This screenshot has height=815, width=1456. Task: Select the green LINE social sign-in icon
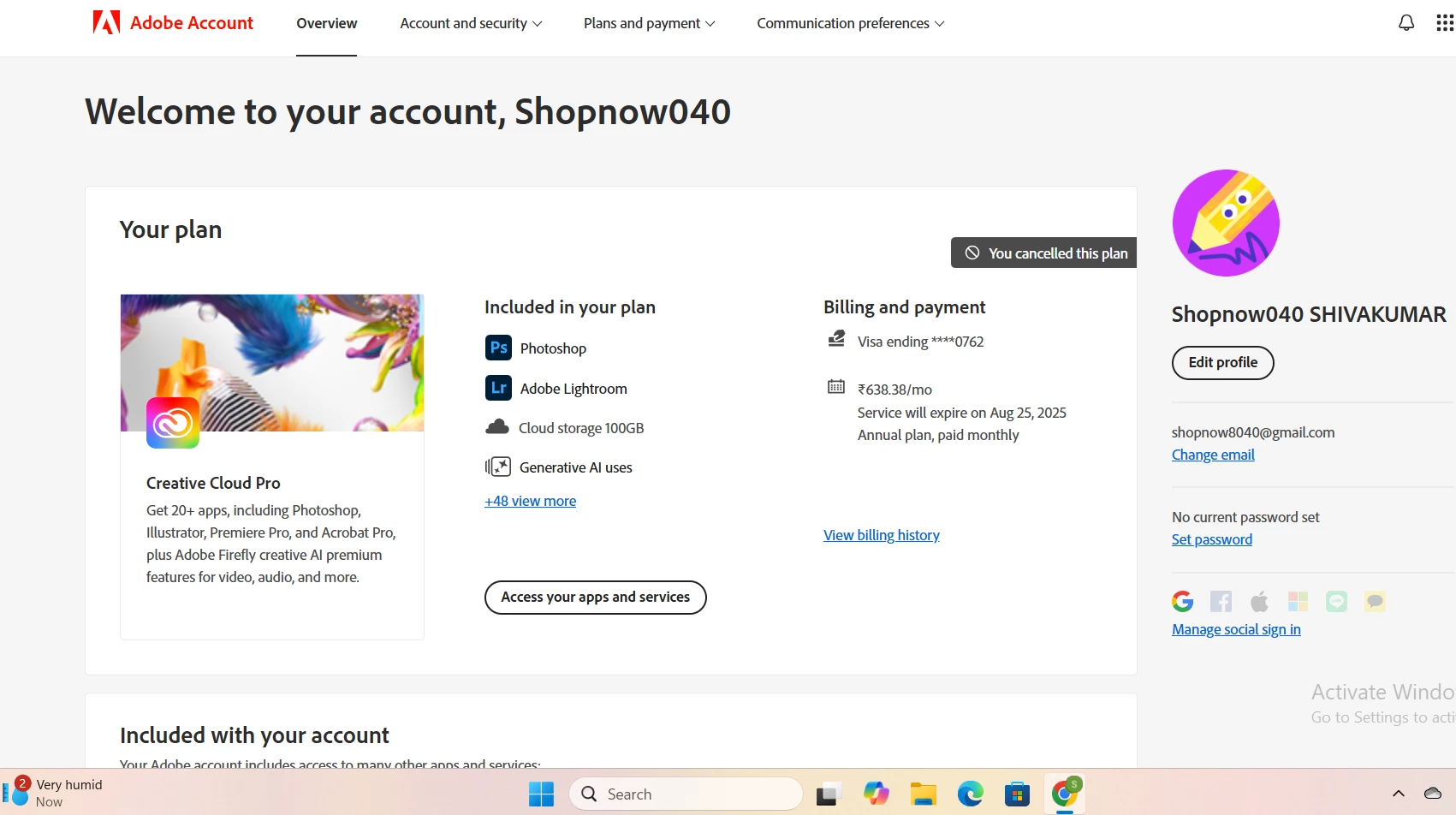coord(1336,602)
